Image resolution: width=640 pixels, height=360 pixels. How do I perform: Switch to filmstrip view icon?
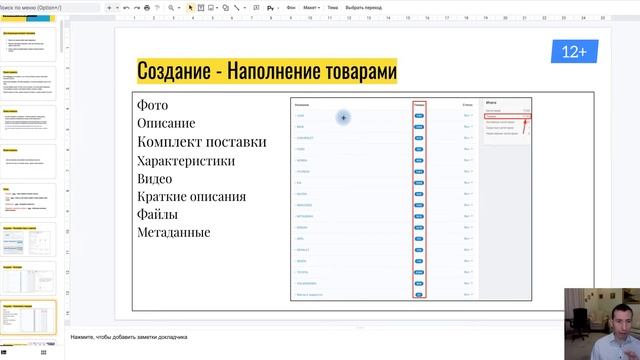click(x=4, y=352)
